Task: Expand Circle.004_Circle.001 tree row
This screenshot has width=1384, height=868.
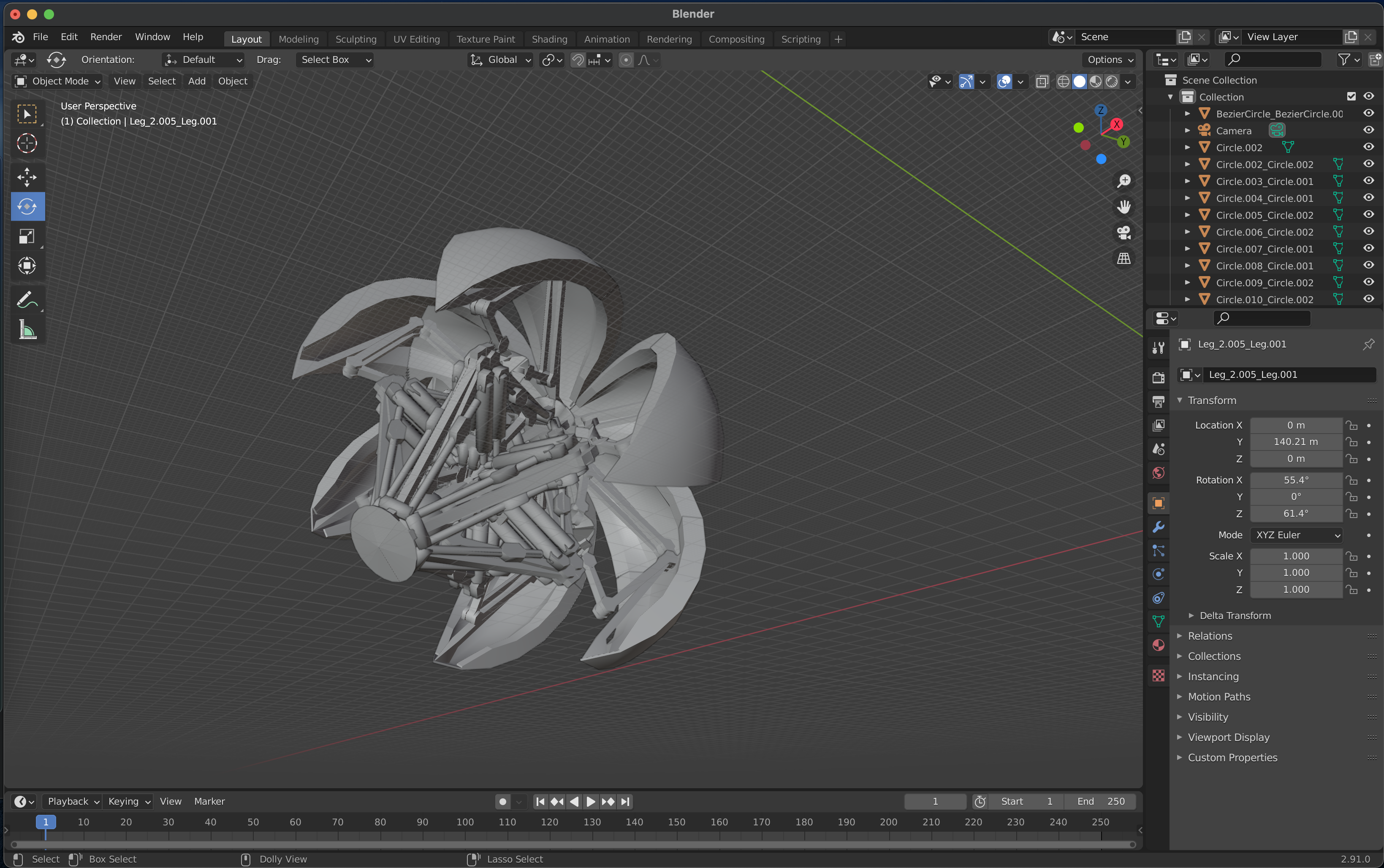Action: [x=1187, y=198]
